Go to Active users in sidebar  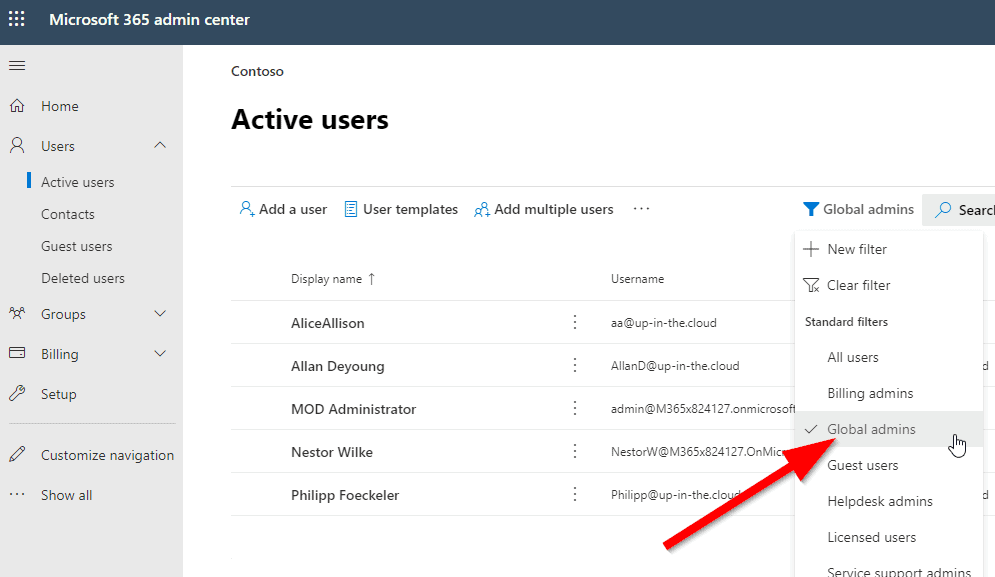pyautogui.click(x=77, y=182)
